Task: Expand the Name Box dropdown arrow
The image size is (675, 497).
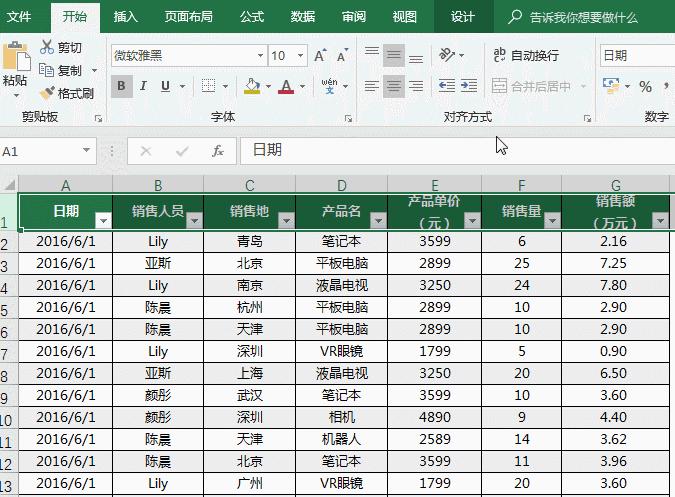Action: (87, 151)
